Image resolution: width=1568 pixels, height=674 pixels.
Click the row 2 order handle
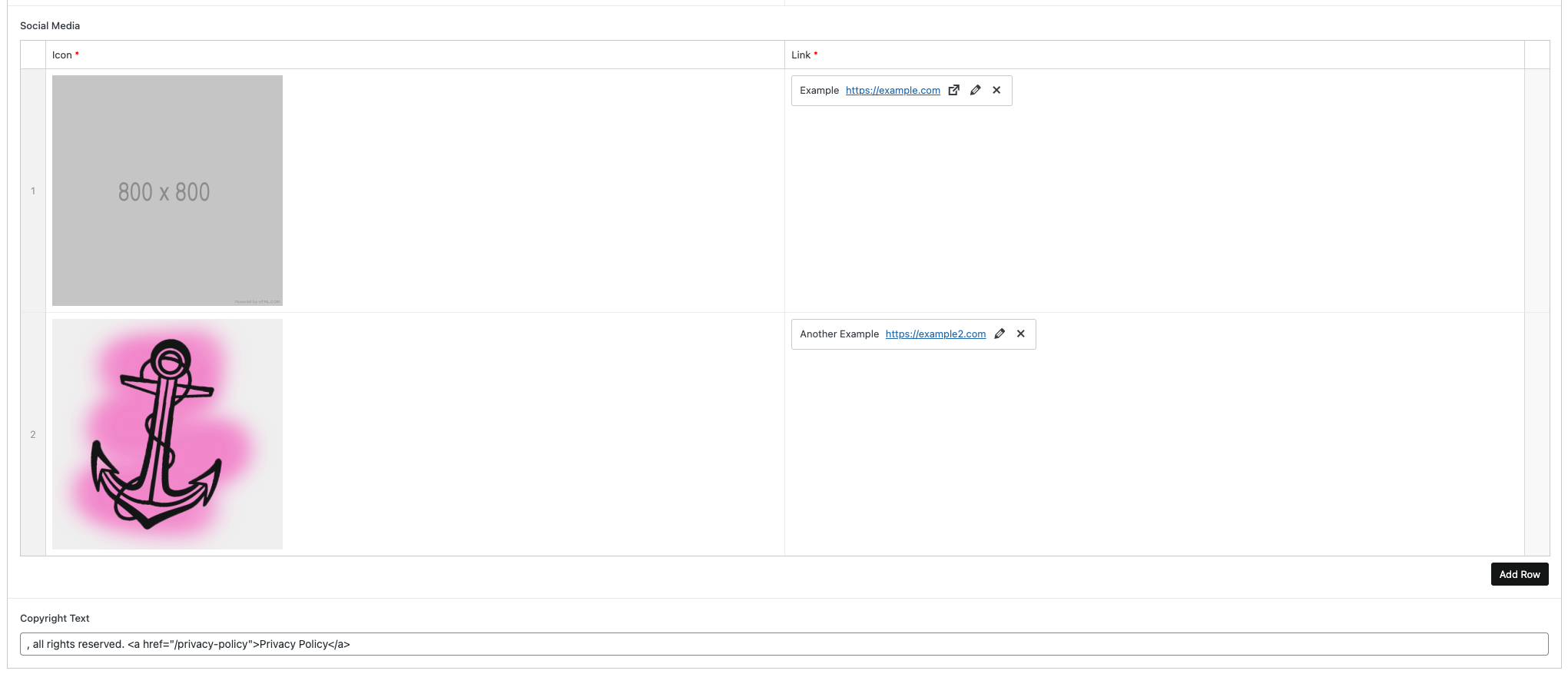pos(33,434)
